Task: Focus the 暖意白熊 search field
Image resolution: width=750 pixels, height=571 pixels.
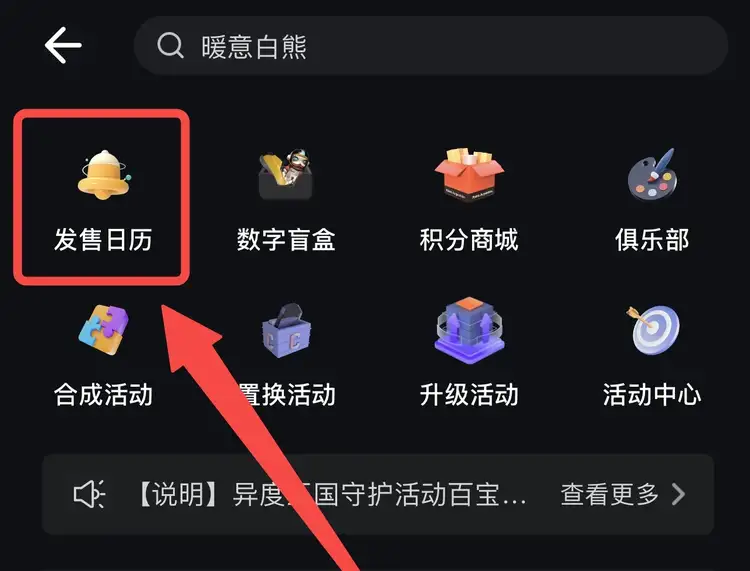Action: (430, 46)
